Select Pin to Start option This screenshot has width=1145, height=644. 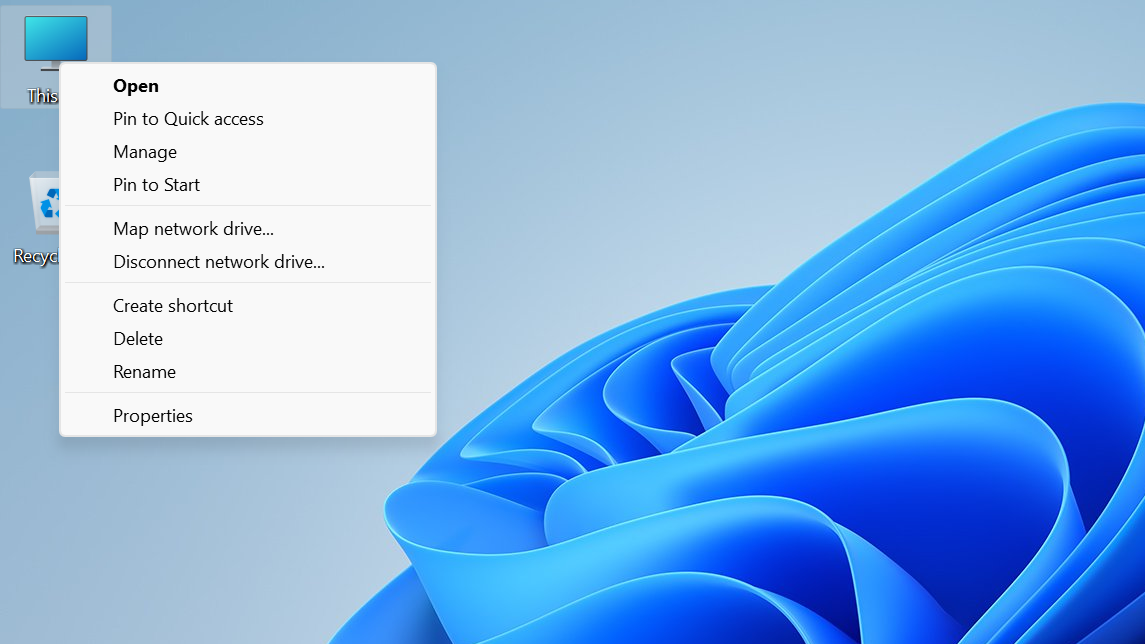point(156,185)
